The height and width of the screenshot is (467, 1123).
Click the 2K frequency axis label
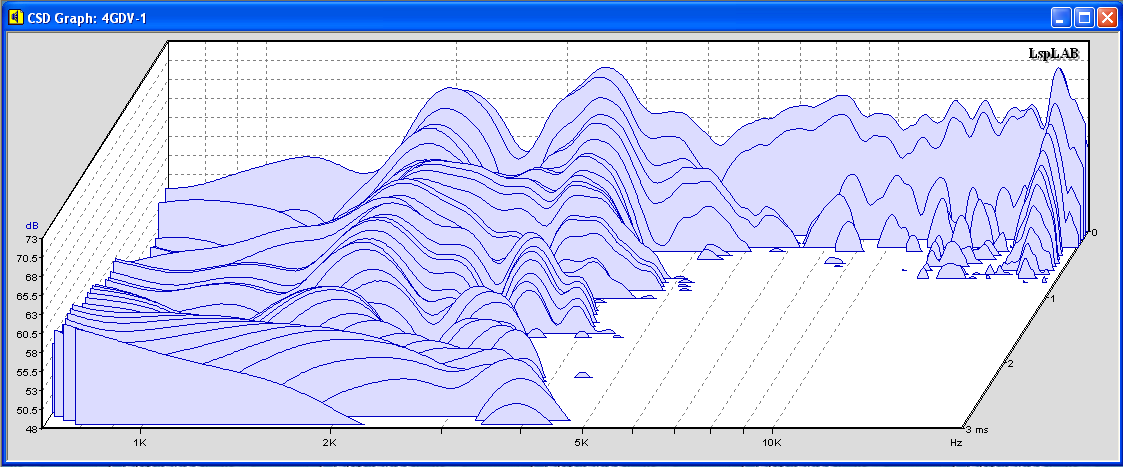tap(329, 443)
